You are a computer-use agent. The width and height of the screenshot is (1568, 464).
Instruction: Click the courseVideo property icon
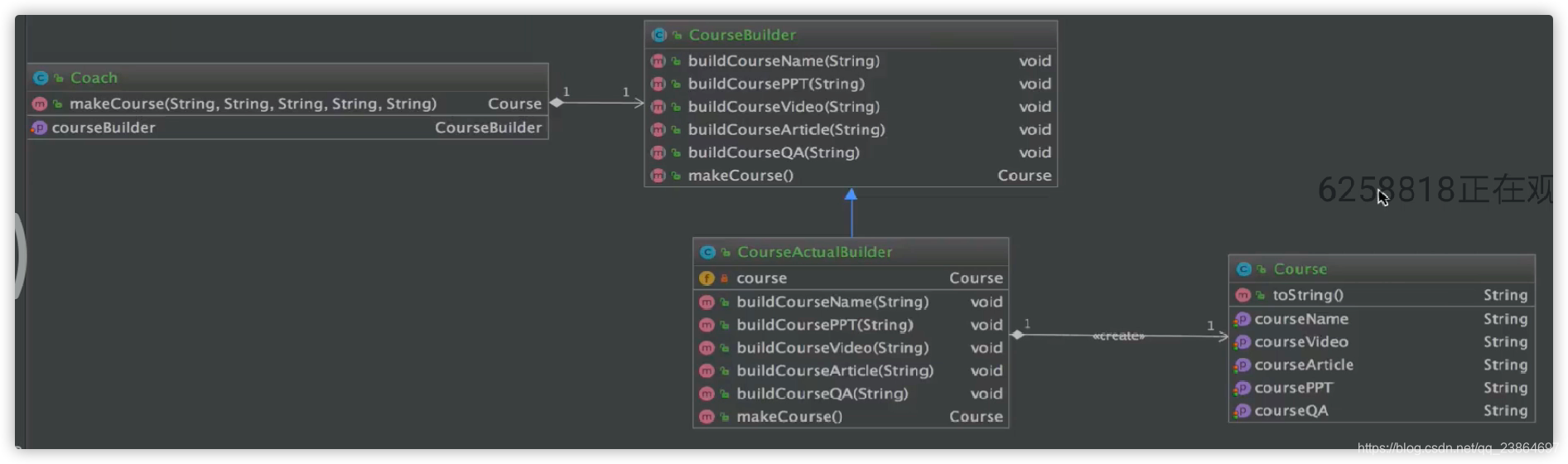coord(1242,342)
